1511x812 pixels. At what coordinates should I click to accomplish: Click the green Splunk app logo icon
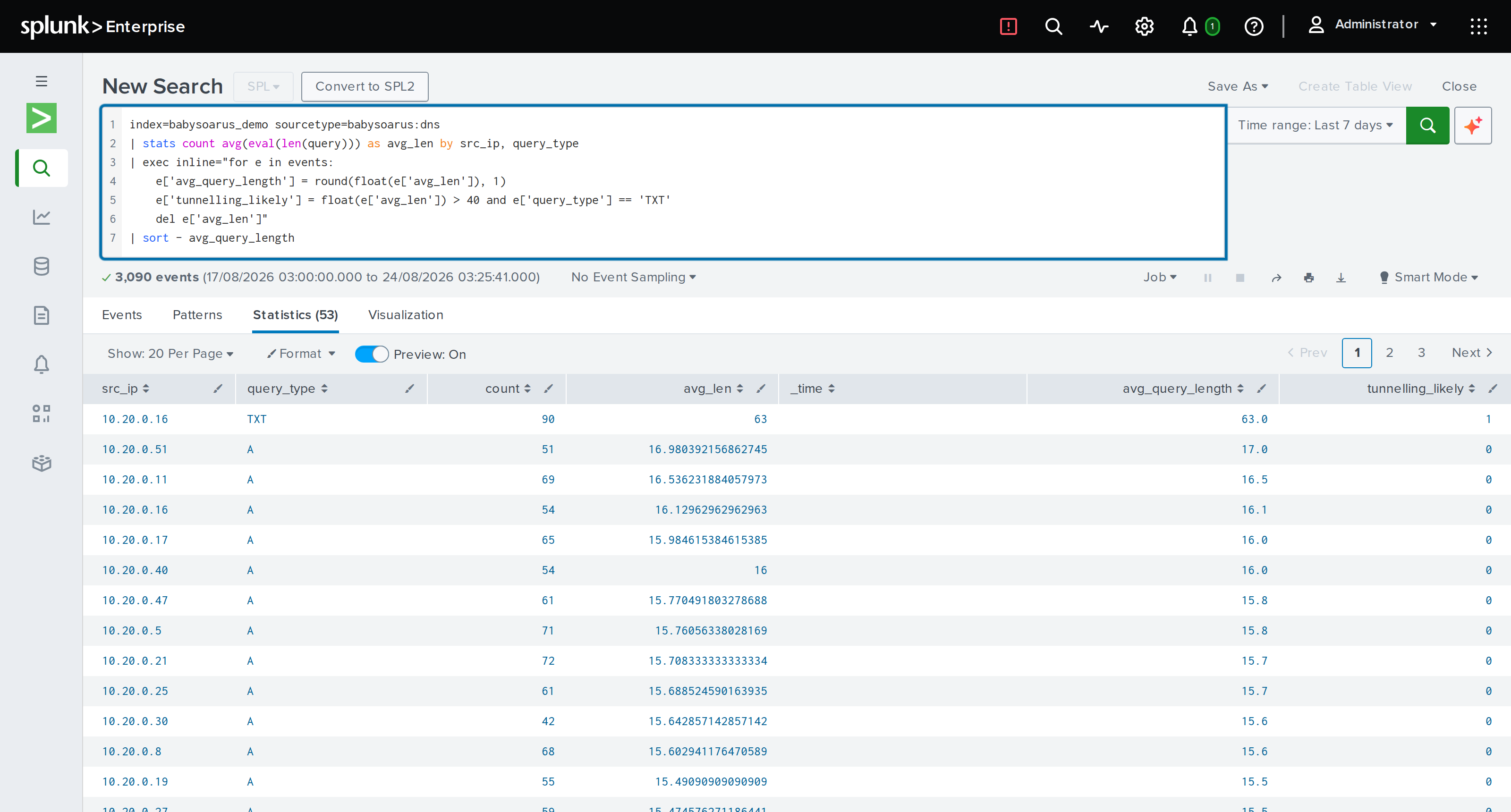(41, 118)
